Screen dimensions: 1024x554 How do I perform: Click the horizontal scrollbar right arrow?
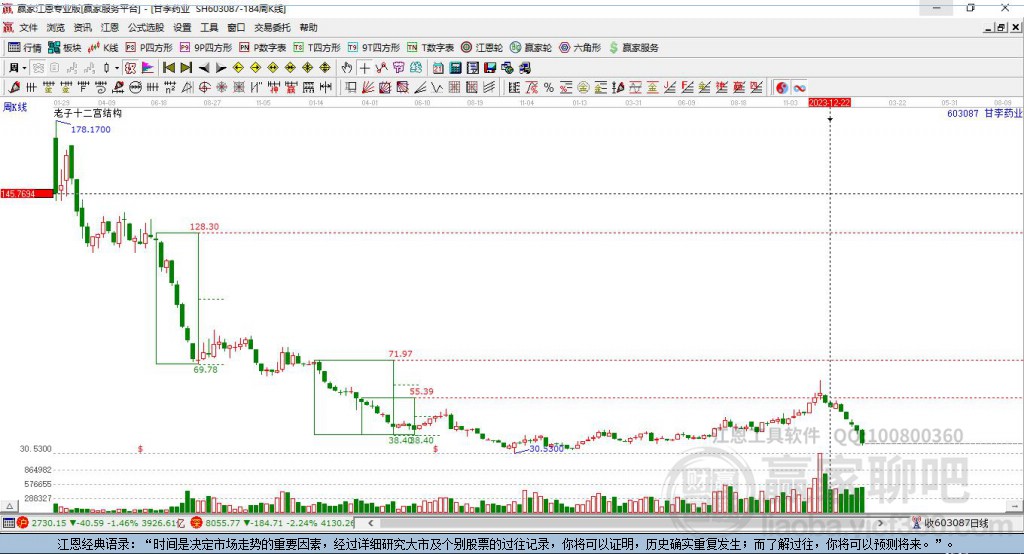point(880,523)
